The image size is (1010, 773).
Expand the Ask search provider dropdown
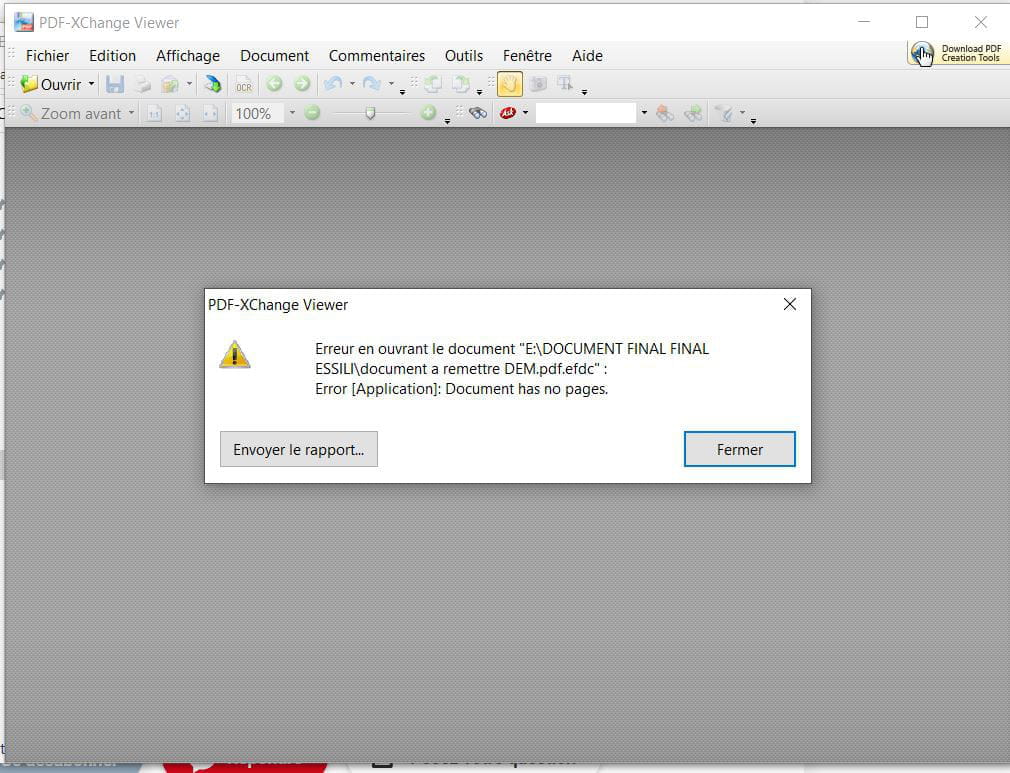(x=526, y=113)
